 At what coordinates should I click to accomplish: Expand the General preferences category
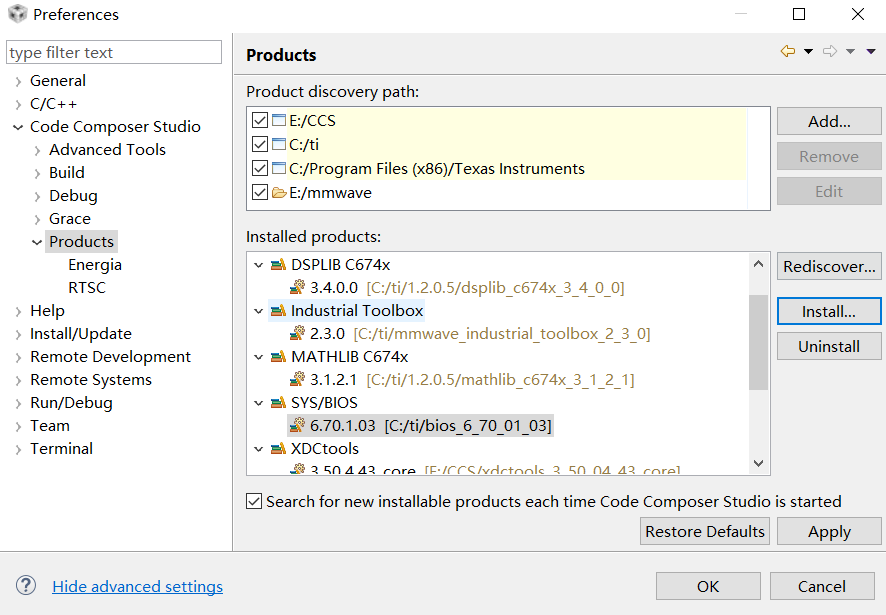(18, 81)
